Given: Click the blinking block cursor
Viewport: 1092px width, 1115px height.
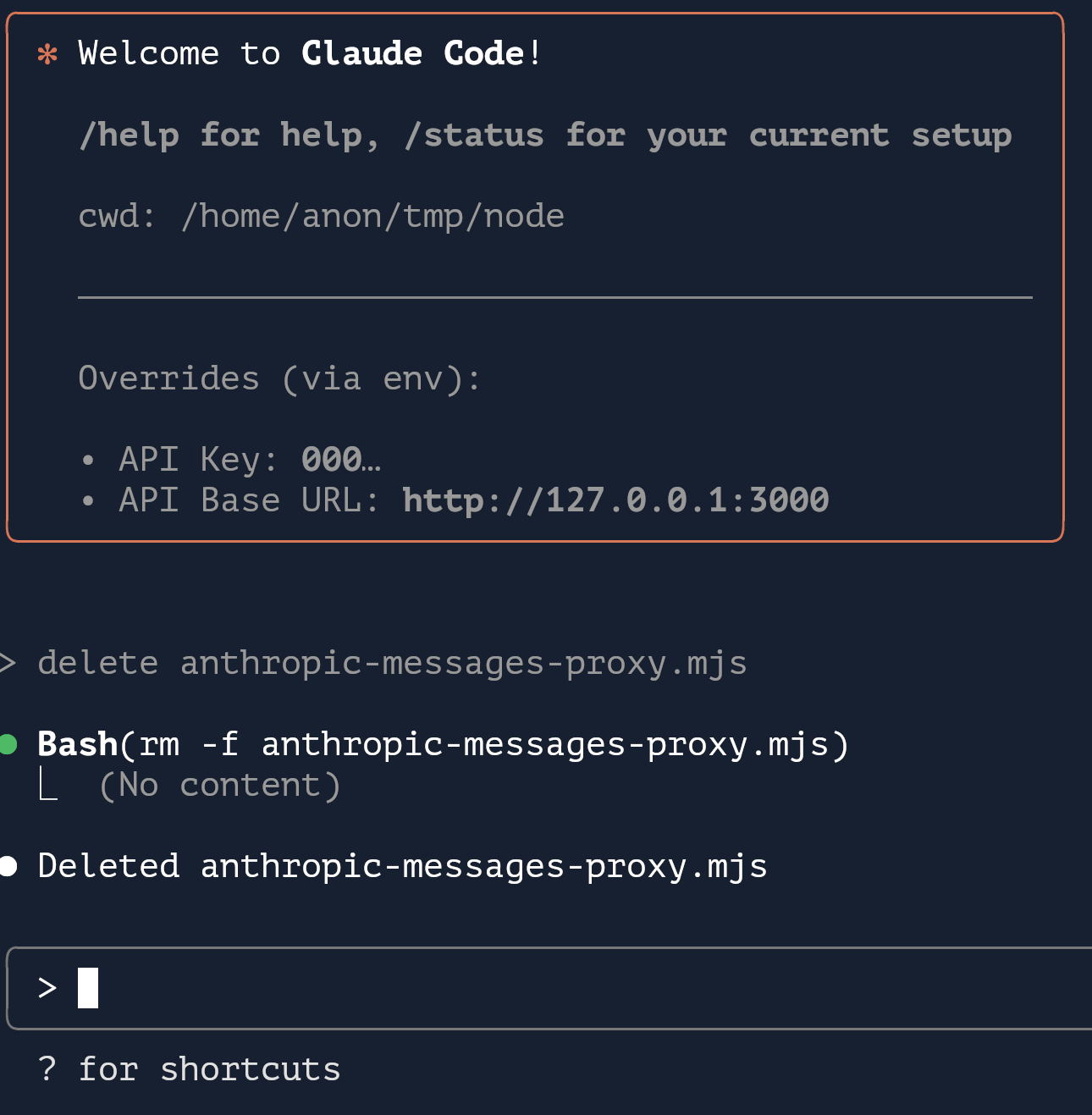Looking at the screenshot, I should [x=88, y=988].
